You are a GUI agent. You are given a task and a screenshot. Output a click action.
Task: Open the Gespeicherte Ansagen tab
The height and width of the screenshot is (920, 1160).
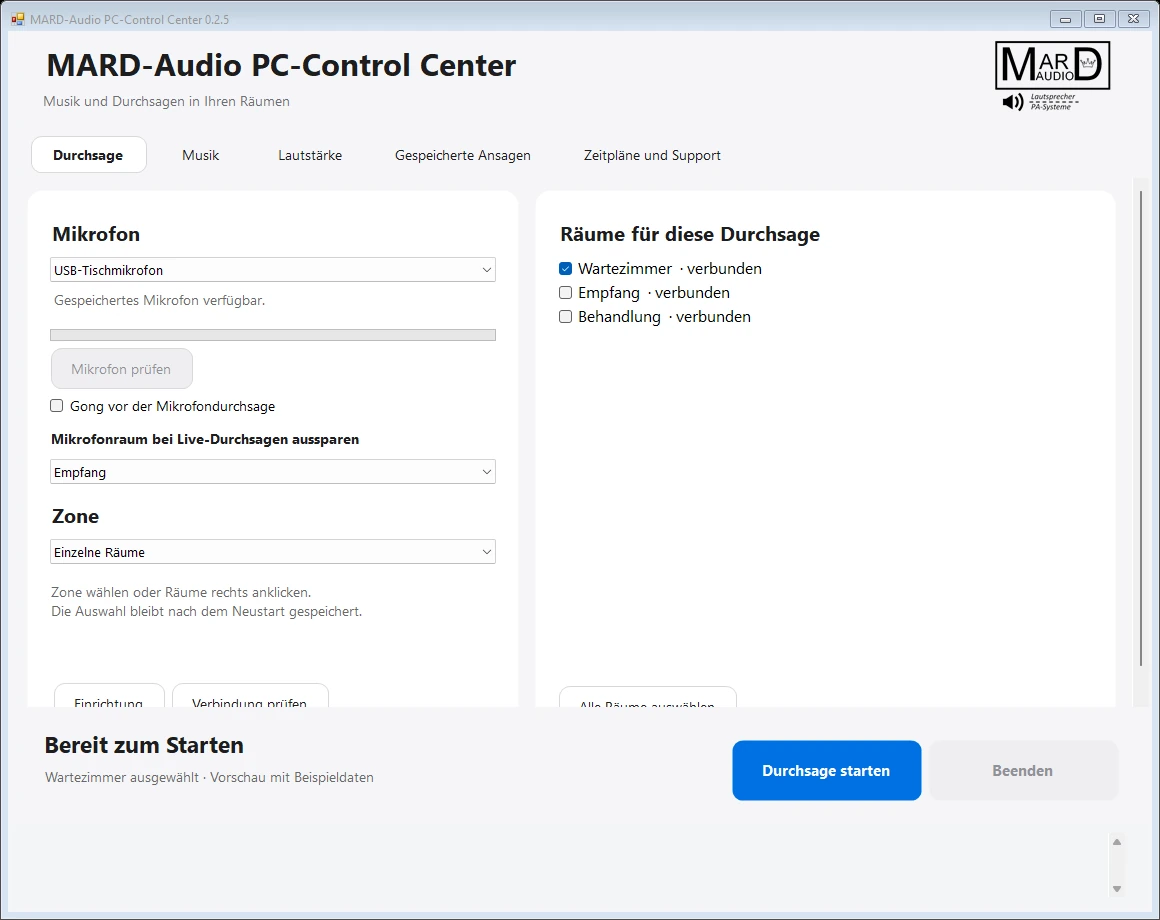click(462, 155)
